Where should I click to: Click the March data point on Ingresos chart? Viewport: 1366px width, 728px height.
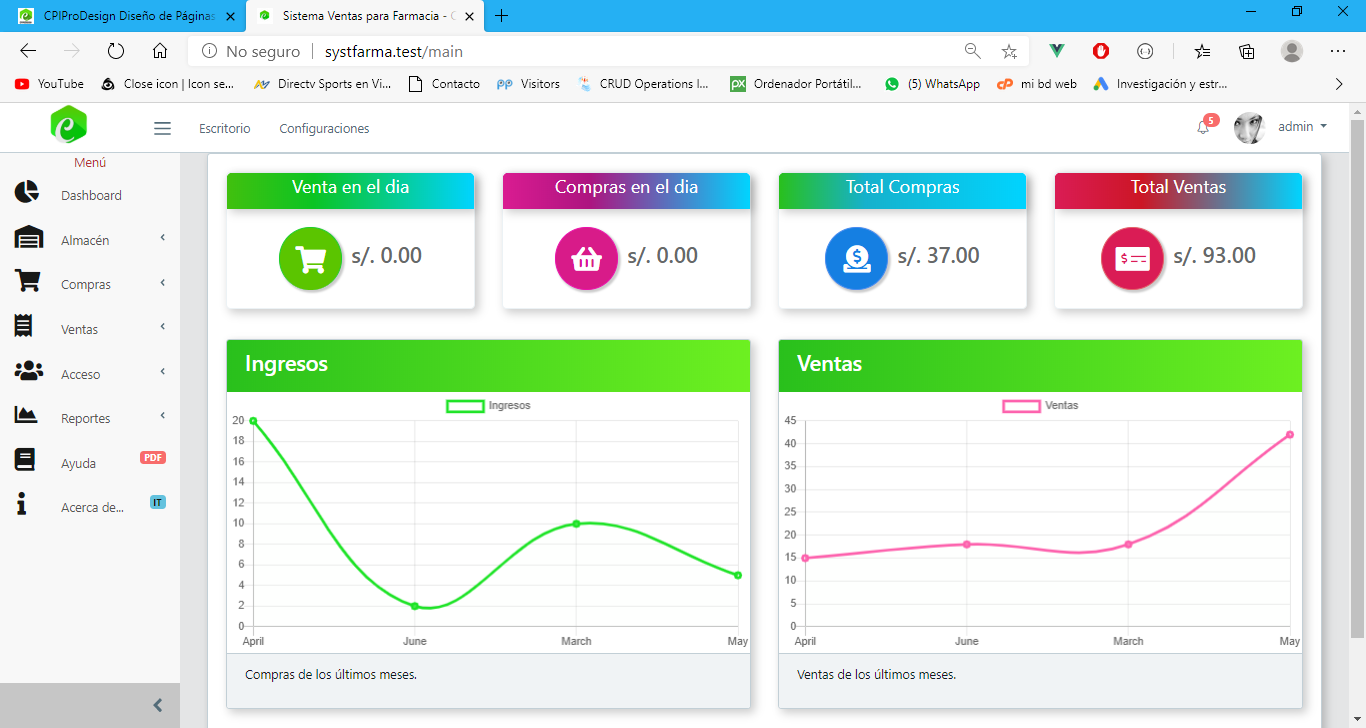pos(576,523)
